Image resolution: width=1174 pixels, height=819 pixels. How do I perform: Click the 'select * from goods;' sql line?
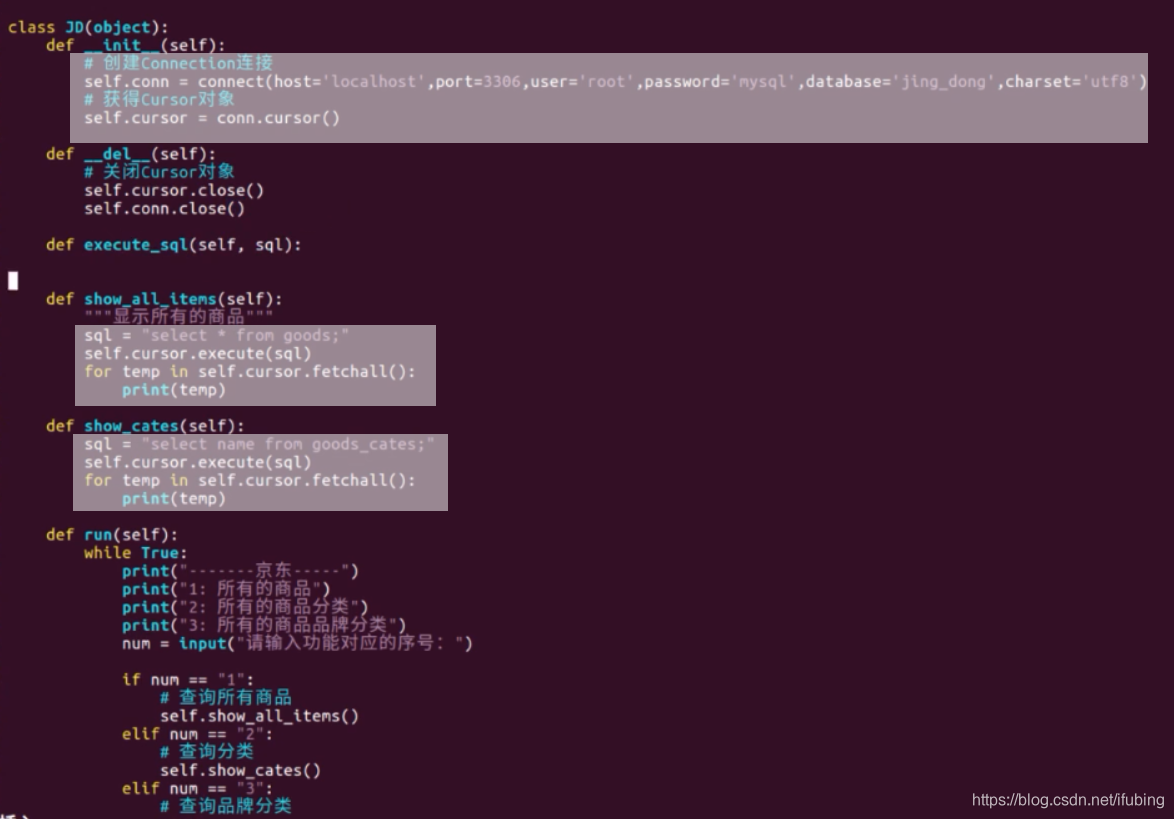pyautogui.click(x=216, y=335)
